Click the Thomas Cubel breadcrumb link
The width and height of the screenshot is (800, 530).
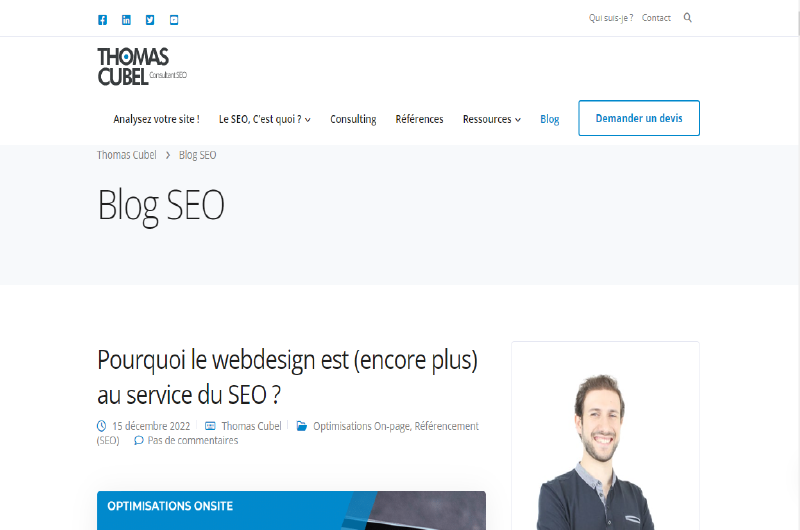coord(127,155)
